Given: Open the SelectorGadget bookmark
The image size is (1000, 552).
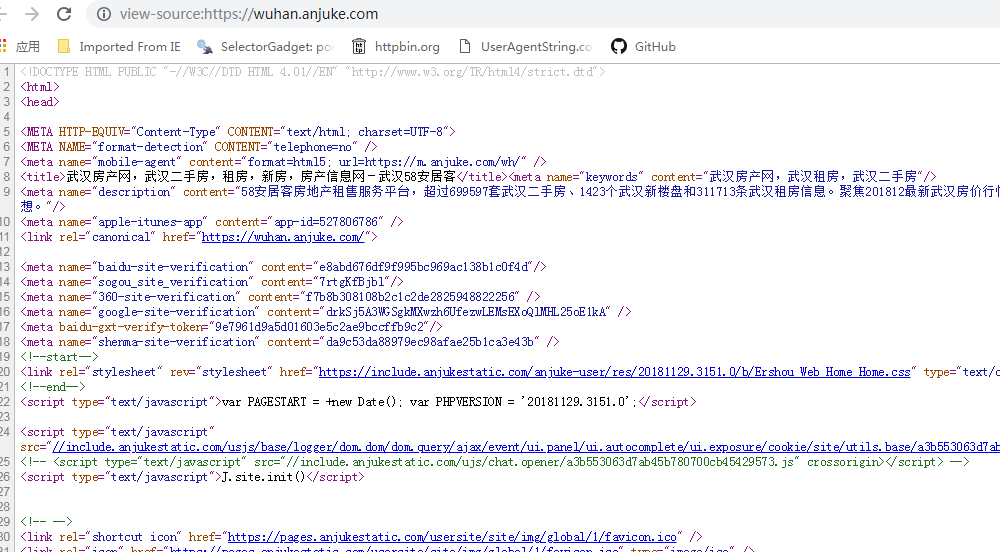Looking at the screenshot, I should (x=265, y=47).
